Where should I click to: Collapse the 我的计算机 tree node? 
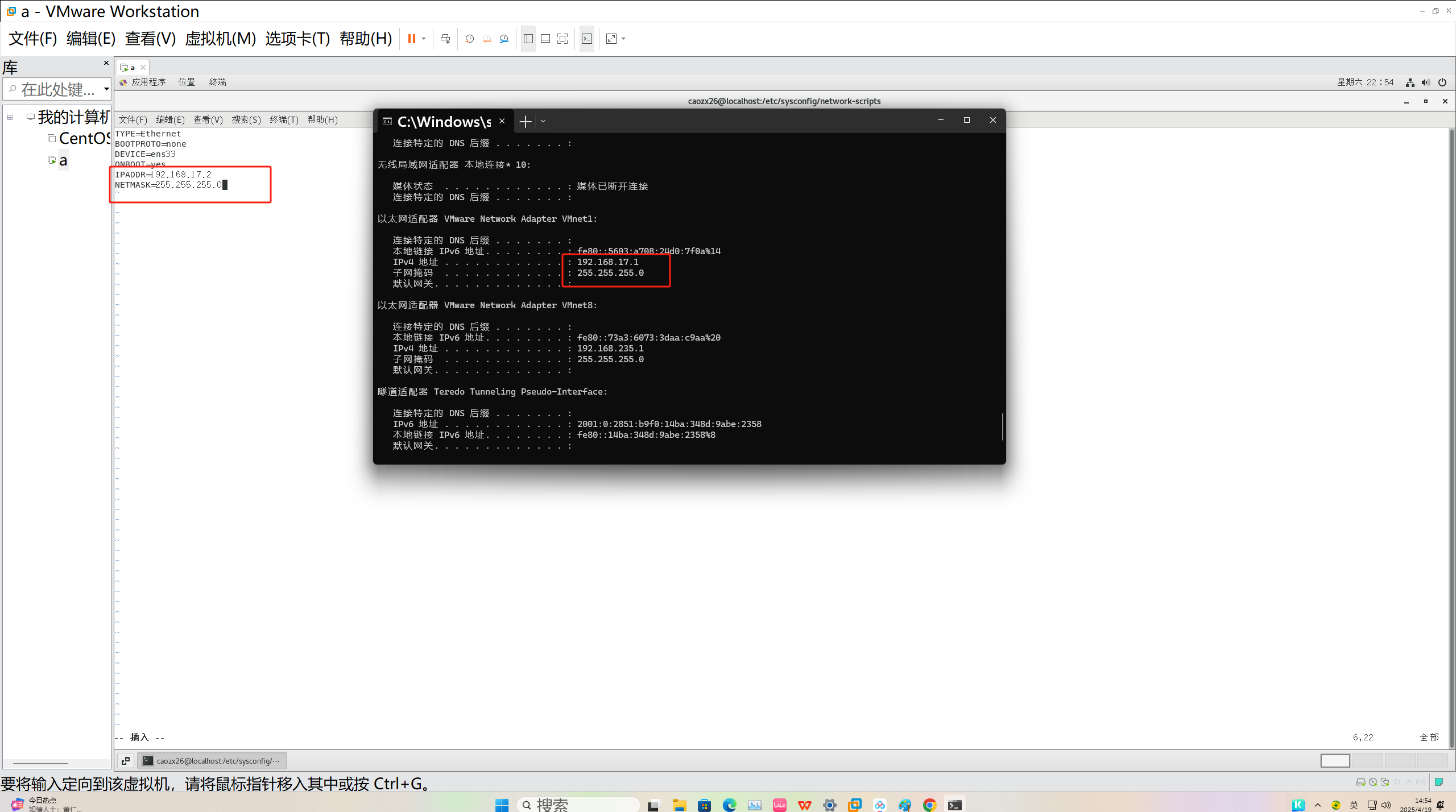coord(10,118)
